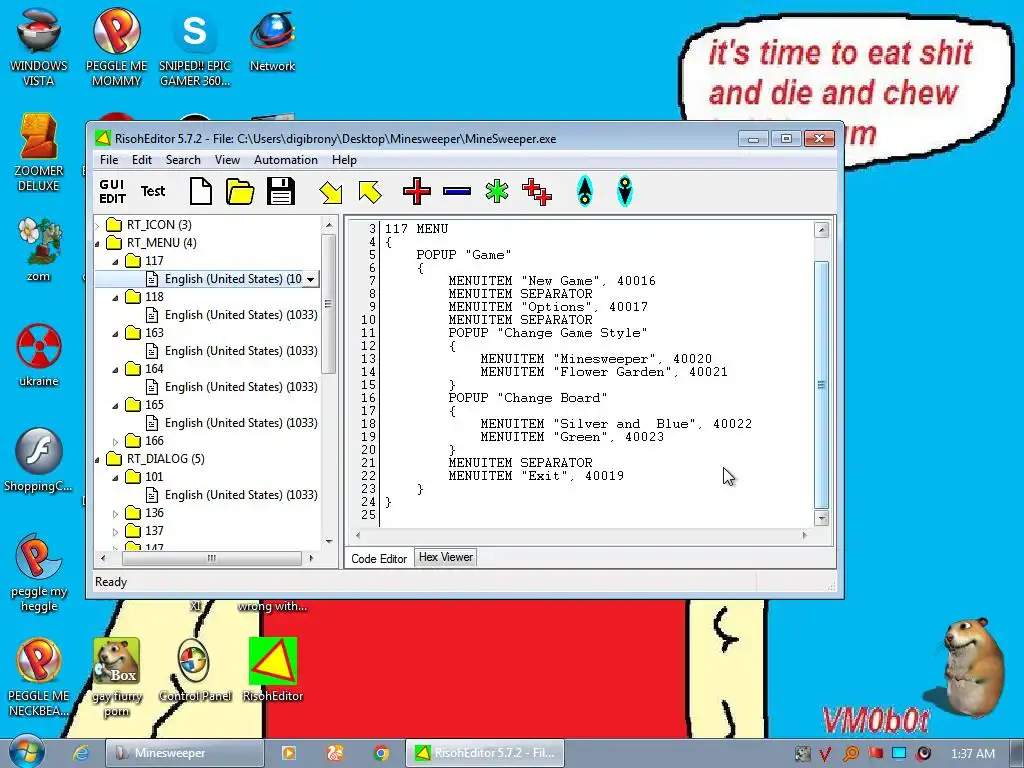Open the View menu
The height and width of the screenshot is (768, 1024).
227,160
